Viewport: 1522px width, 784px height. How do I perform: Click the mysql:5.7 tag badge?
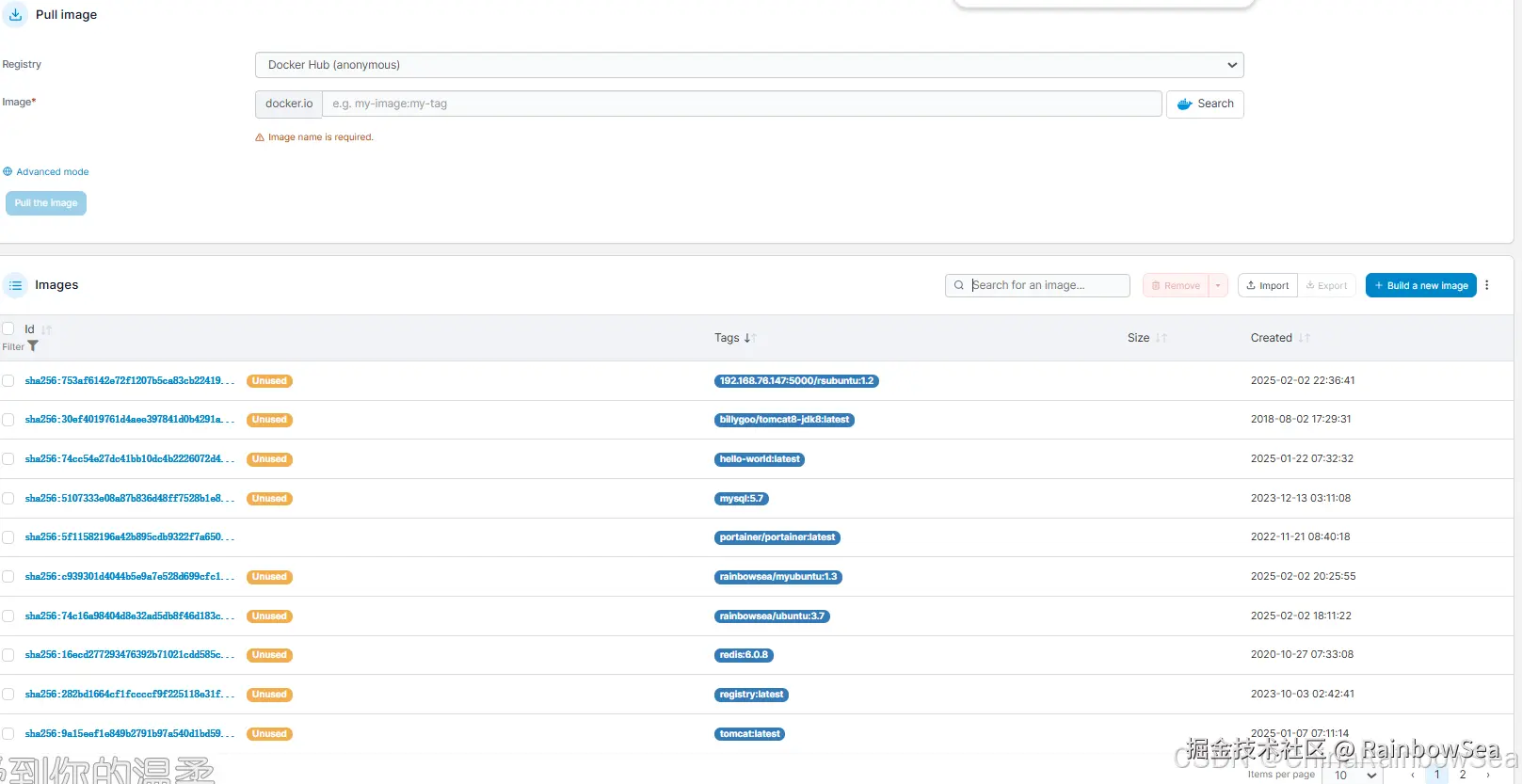pos(742,499)
